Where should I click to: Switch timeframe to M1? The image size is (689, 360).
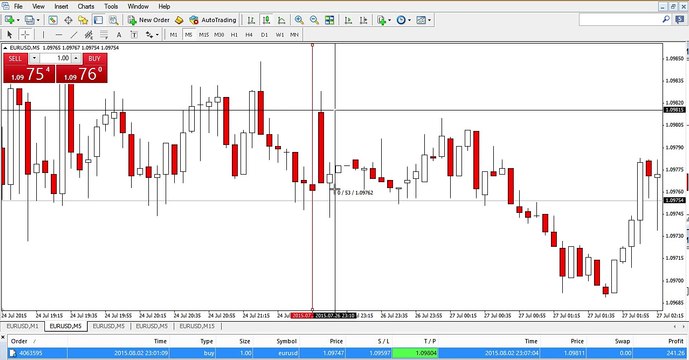(174, 34)
